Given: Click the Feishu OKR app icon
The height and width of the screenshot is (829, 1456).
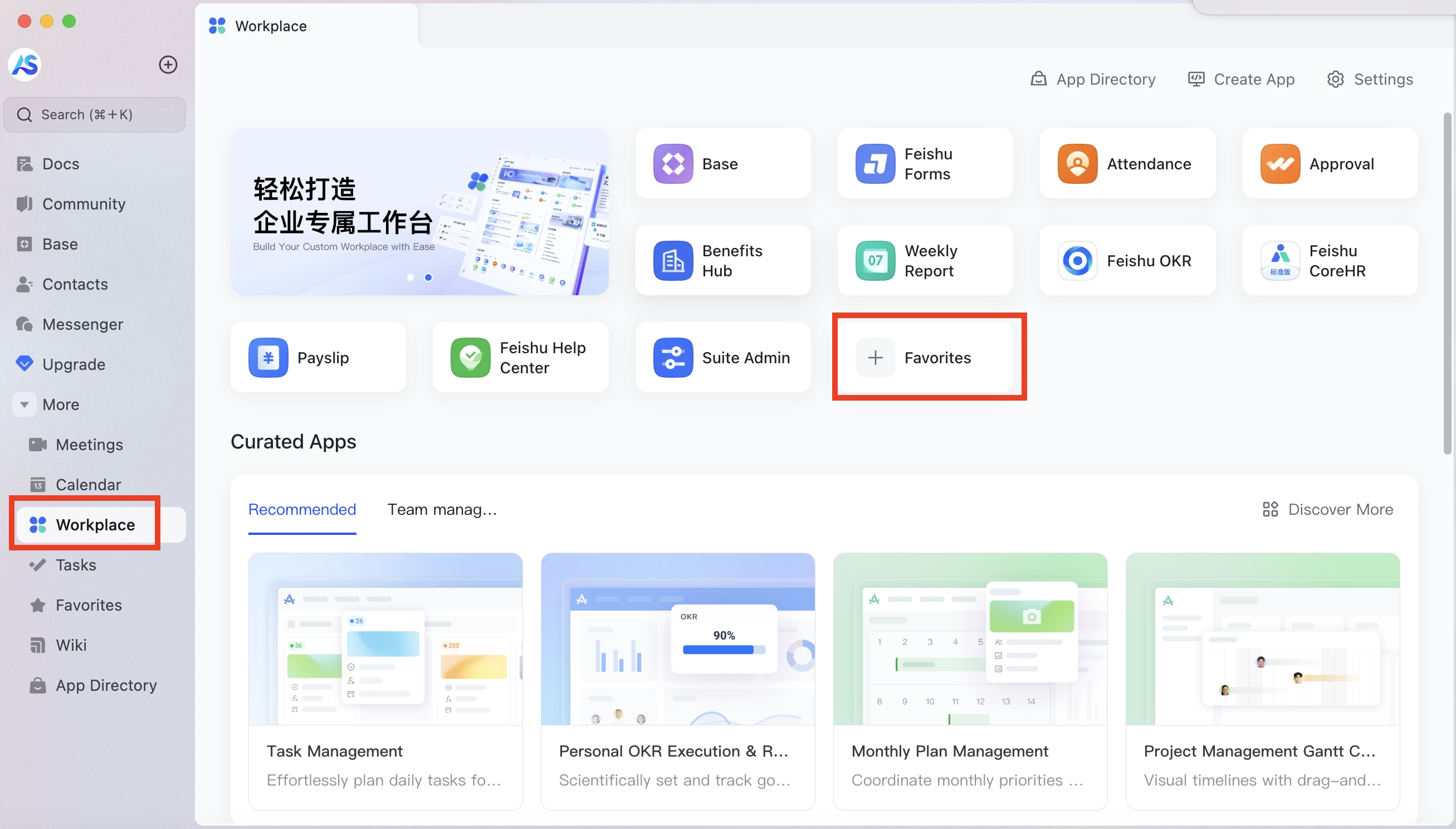Looking at the screenshot, I should pyautogui.click(x=1077, y=261).
